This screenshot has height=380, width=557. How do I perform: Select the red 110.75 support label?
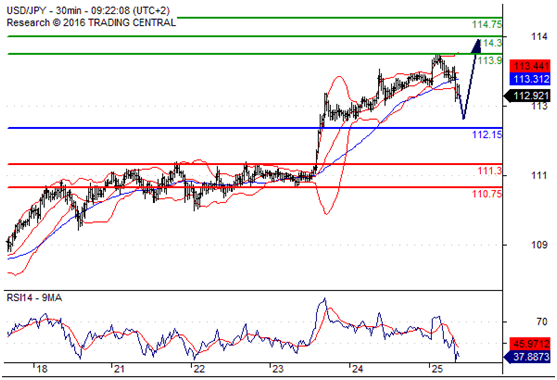487,194
